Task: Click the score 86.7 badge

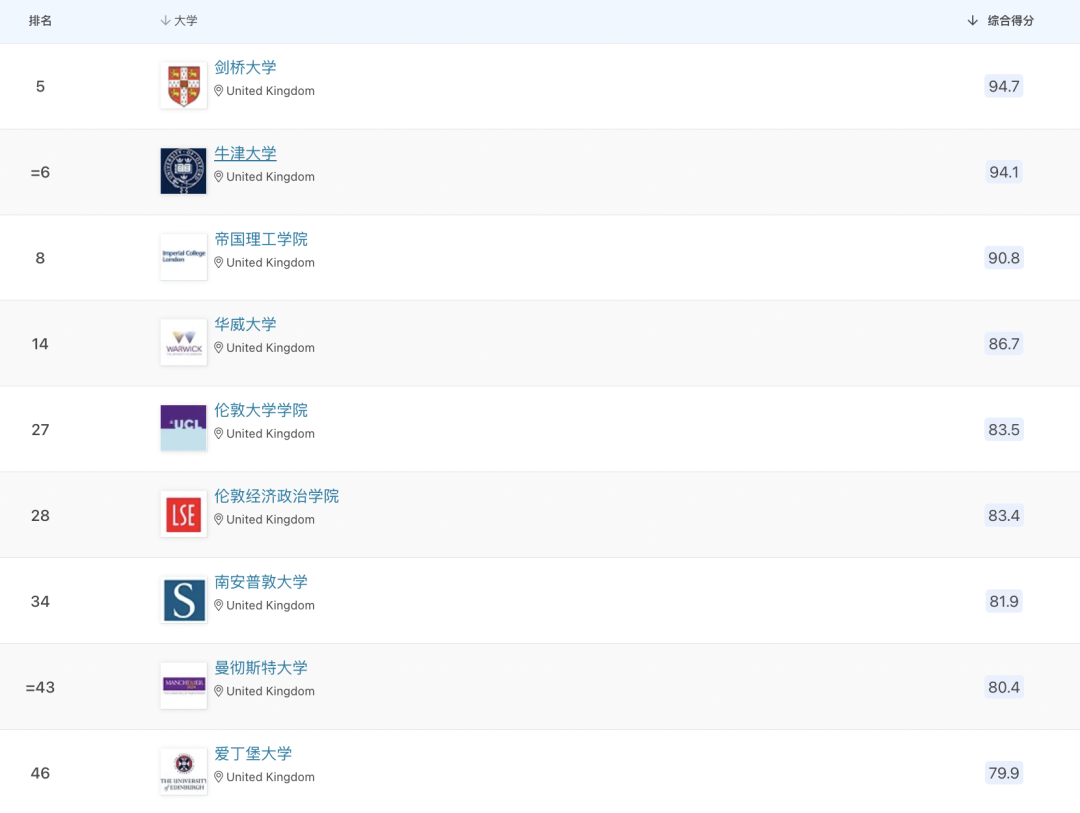Action: click(1004, 343)
